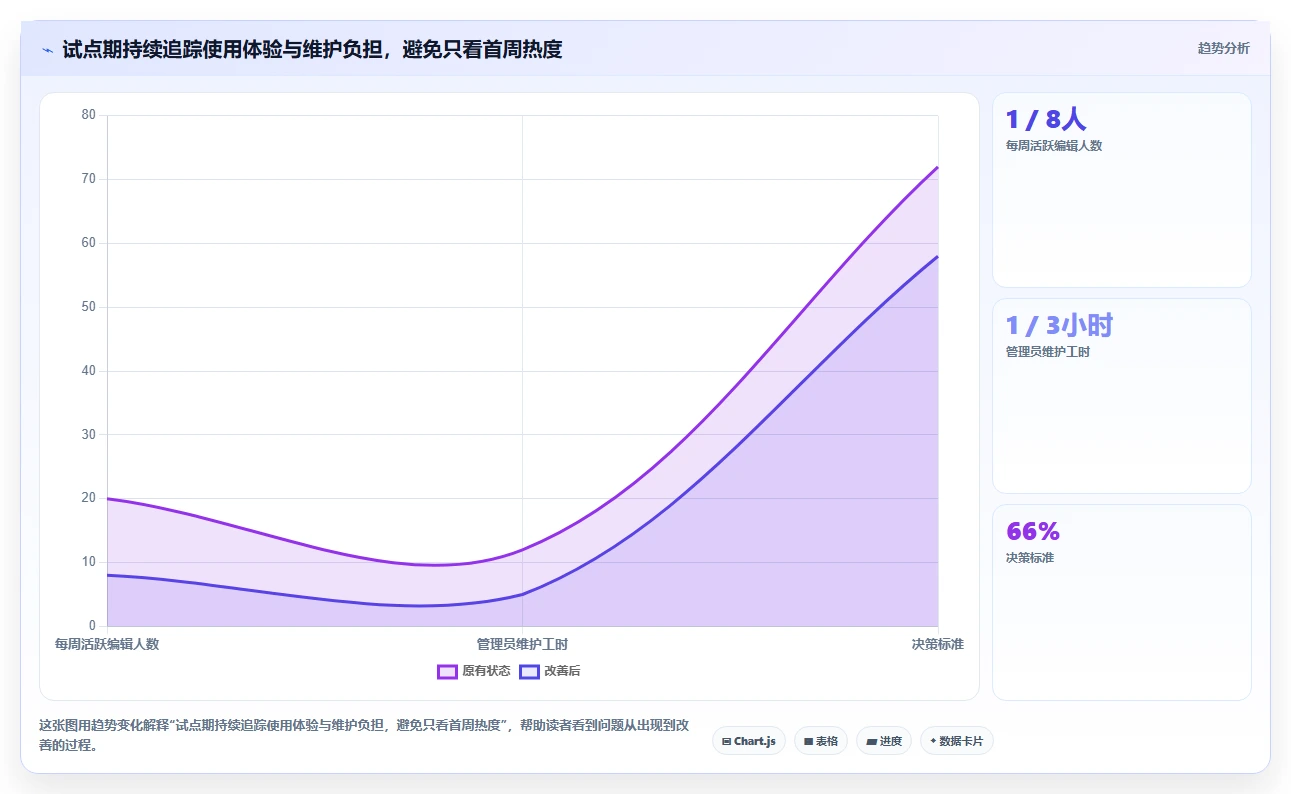Click the 80 y-axis tick label
This screenshot has height=794, width=1291.
pos(89,115)
